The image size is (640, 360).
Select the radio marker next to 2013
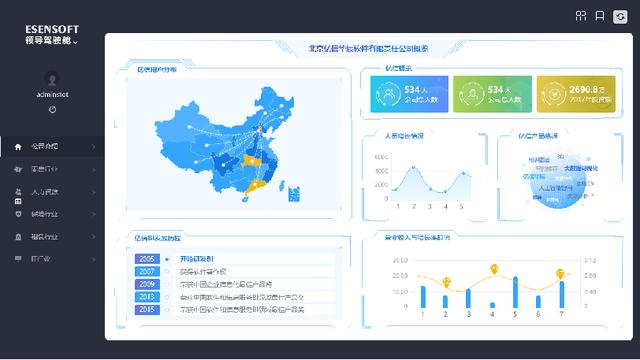[x=167, y=297]
